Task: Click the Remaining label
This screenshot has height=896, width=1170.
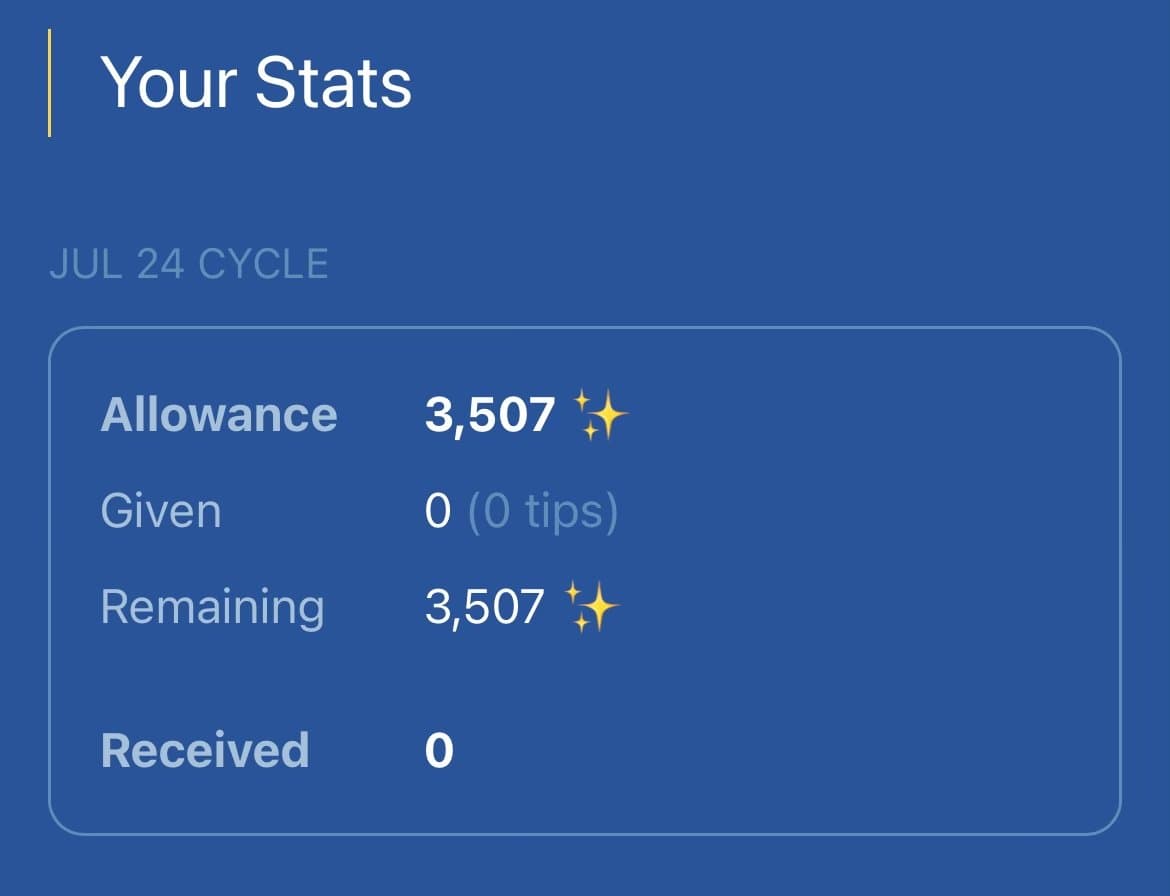Action: coord(212,607)
